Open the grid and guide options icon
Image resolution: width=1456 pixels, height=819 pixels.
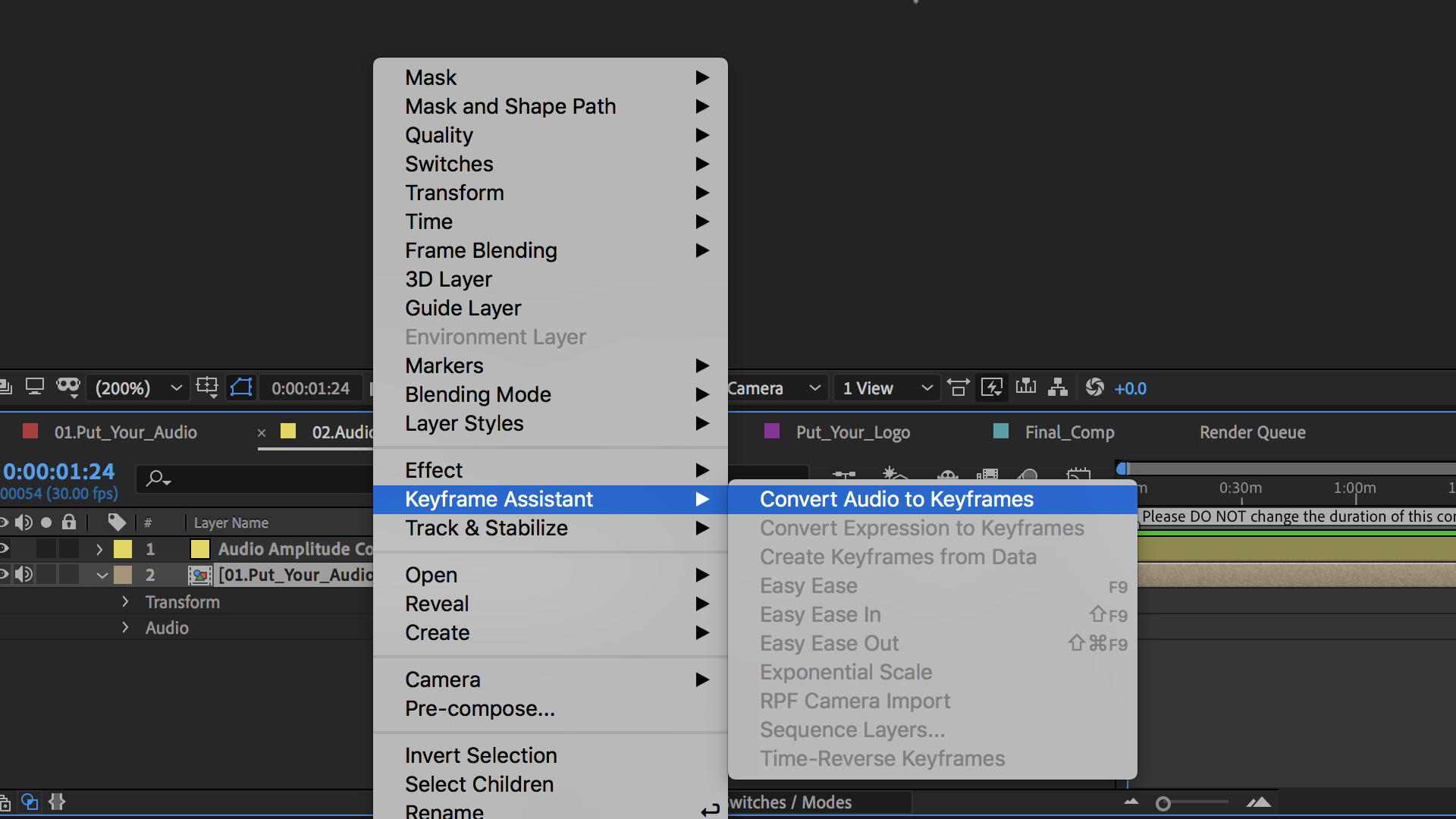(207, 388)
